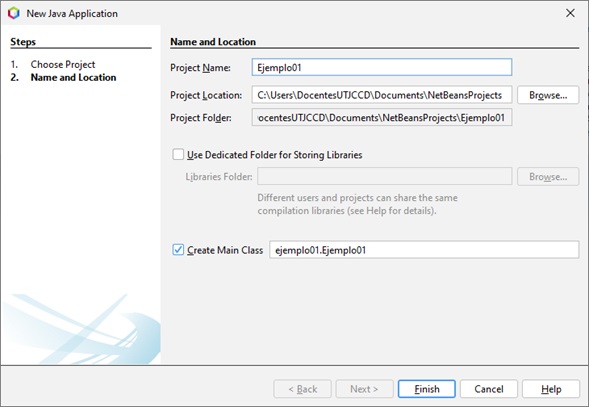Click the Next > button
The width and height of the screenshot is (589, 407).
[x=364, y=389]
